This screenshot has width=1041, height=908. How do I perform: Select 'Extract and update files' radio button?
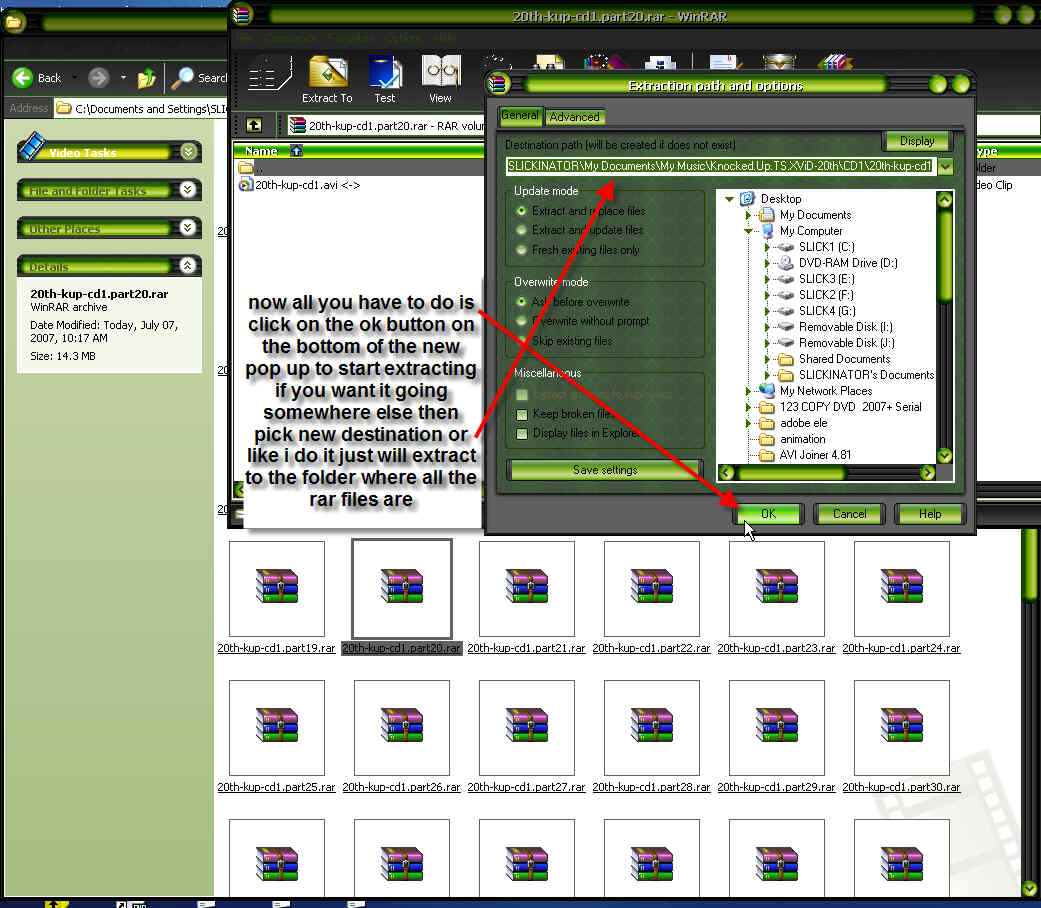(x=522, y=230)
